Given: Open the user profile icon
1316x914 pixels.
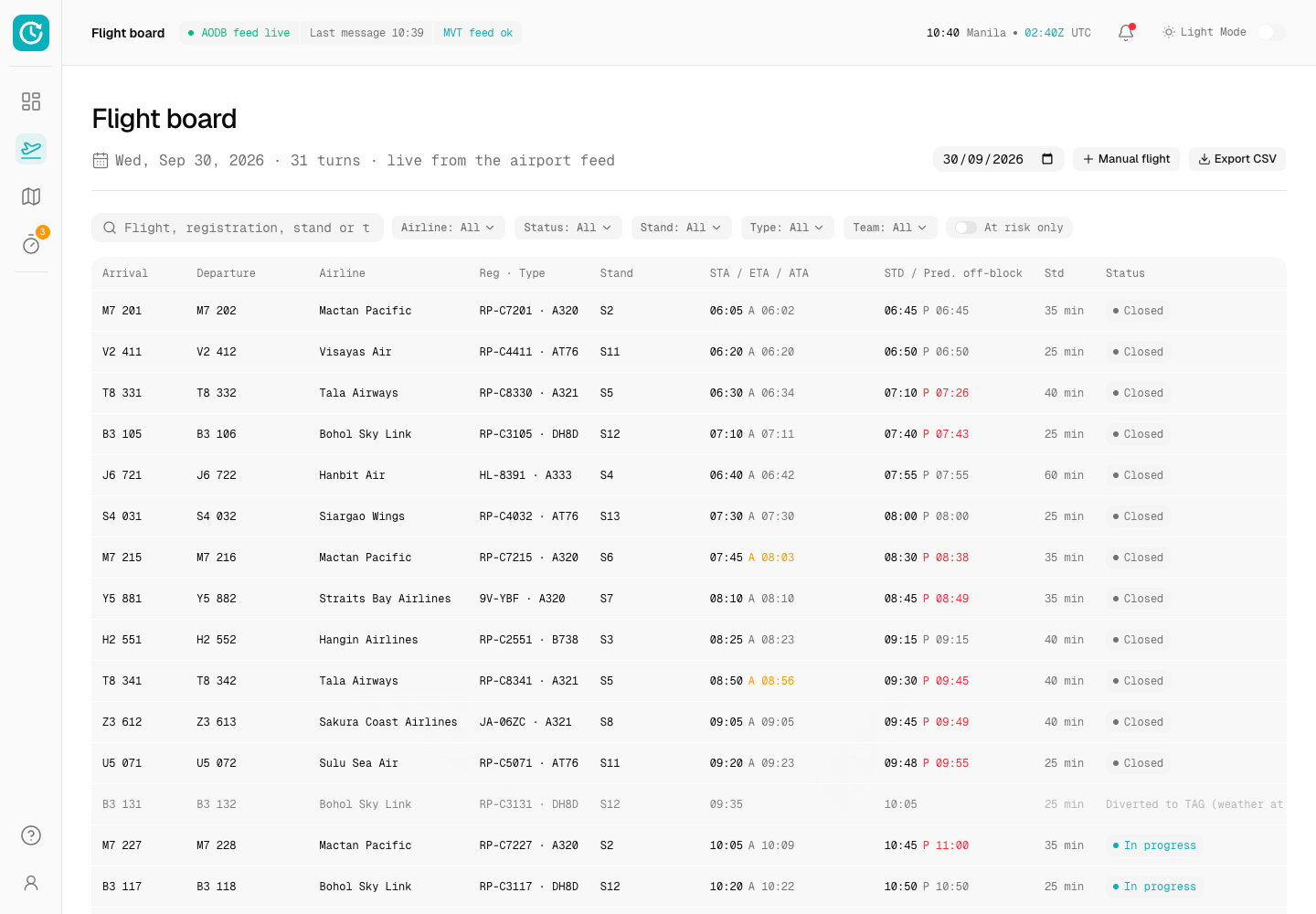Looking at the screenshot, I should (x=31, y=883).
